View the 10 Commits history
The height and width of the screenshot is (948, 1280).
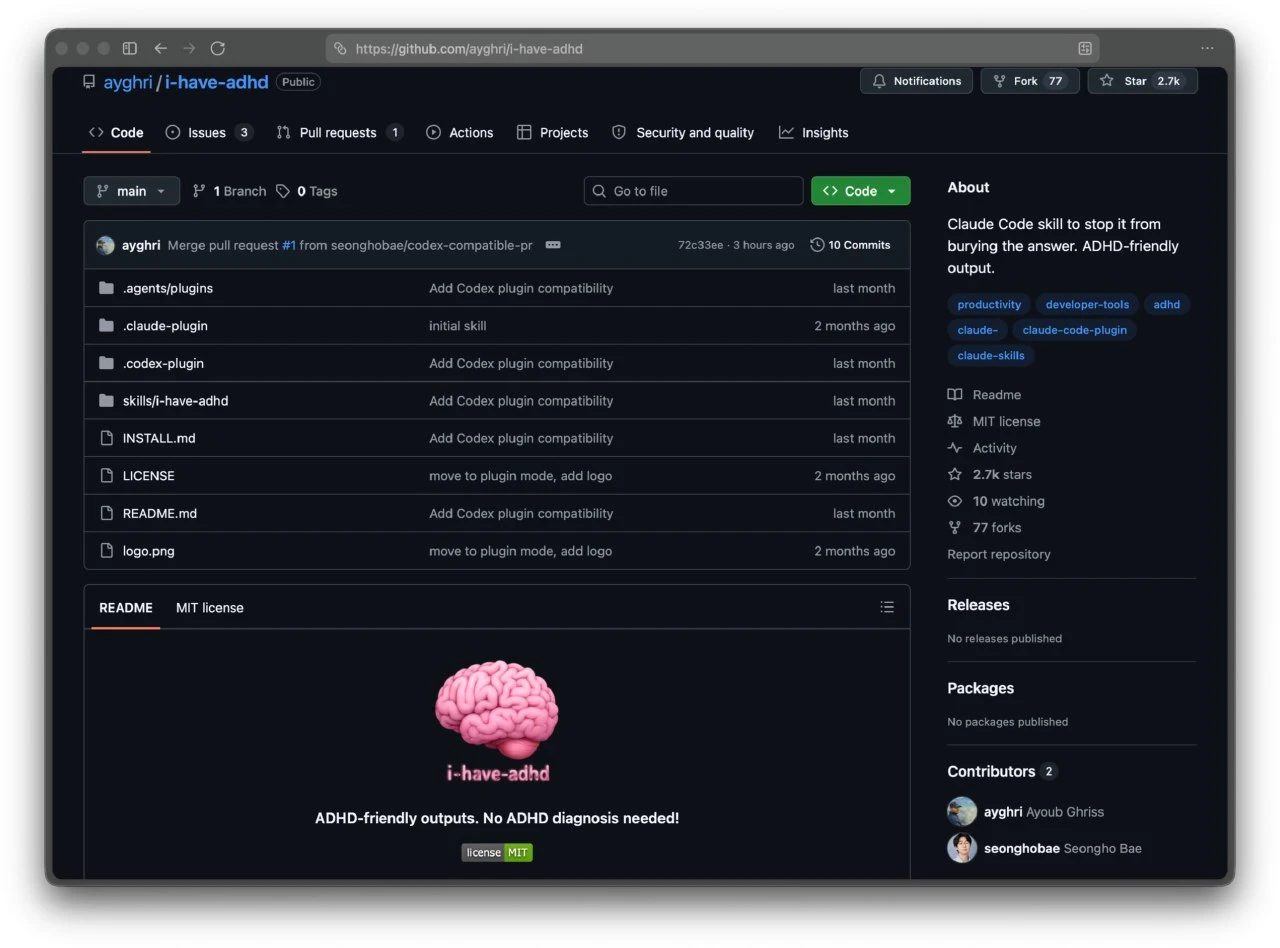click(850, 245)
